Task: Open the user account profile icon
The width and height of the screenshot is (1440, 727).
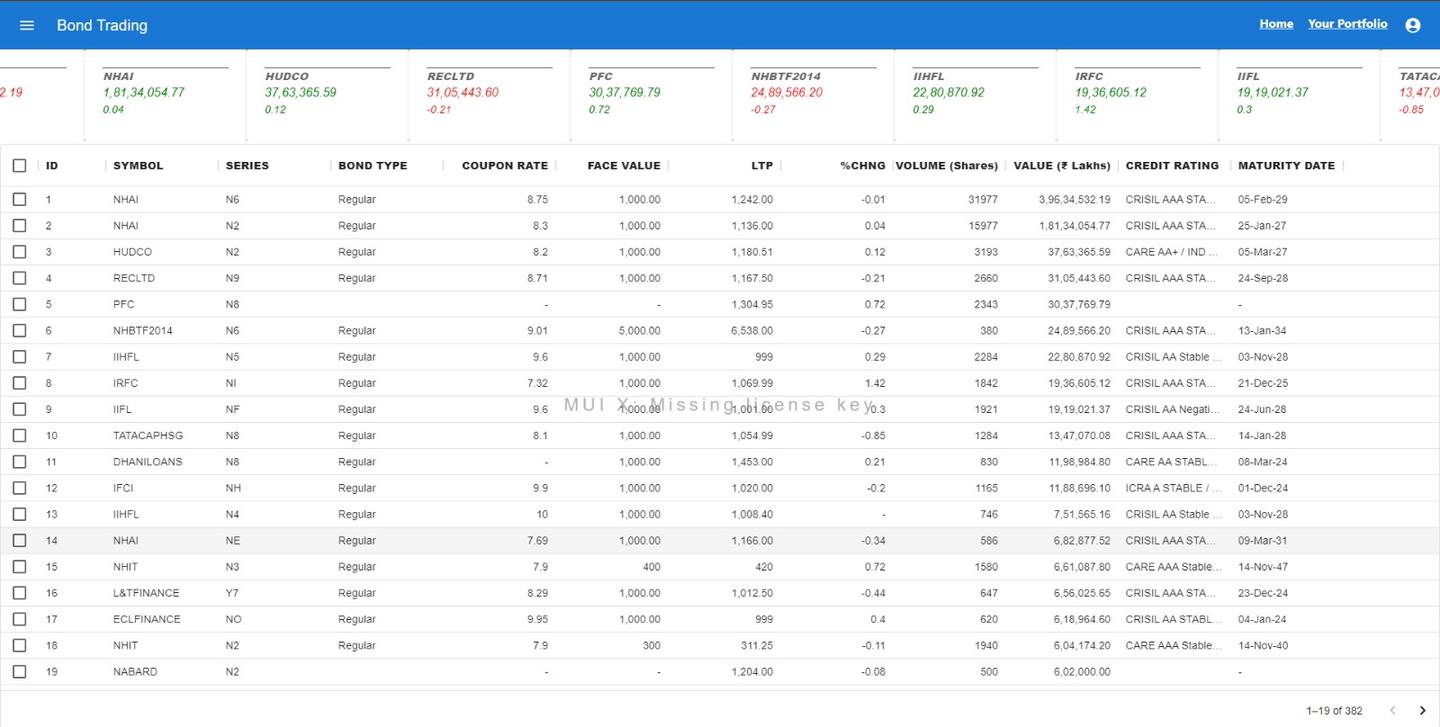Action: click(1413, 25)
